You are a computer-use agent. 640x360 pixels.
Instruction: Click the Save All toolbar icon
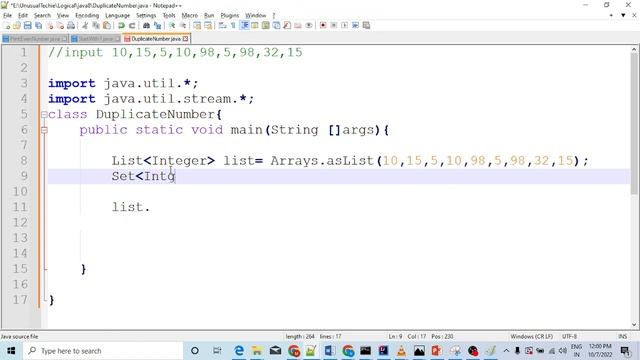point(38,26)
